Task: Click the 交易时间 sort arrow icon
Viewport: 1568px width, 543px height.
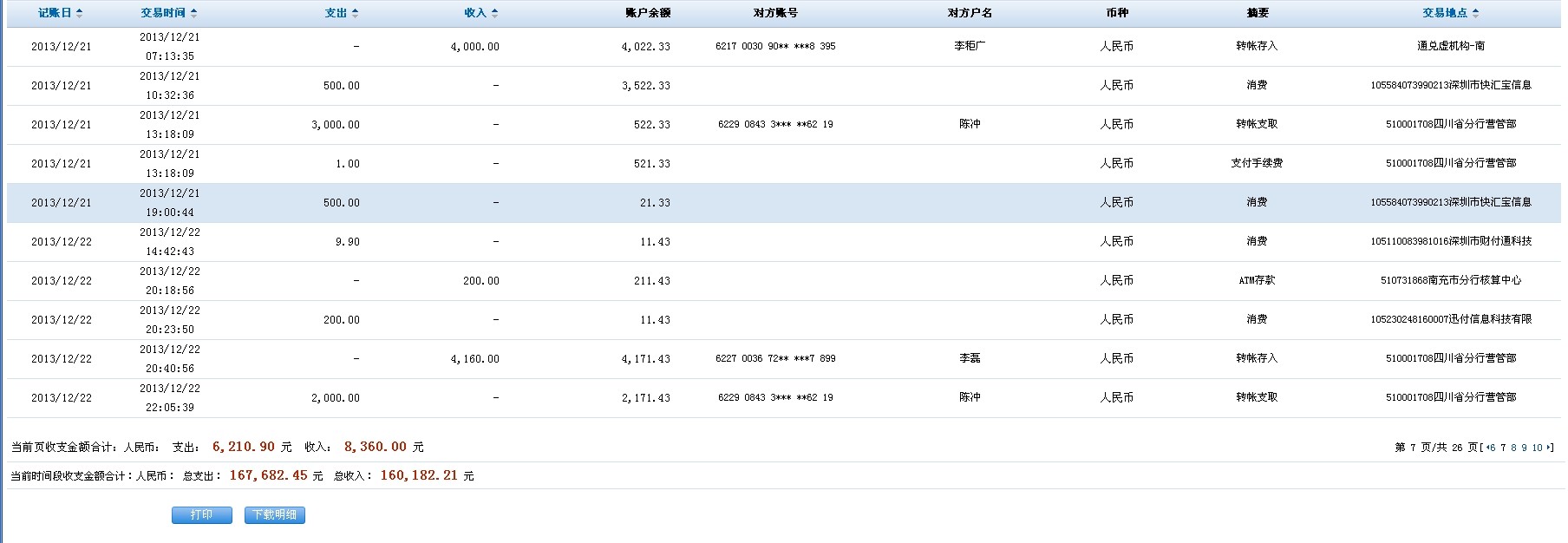Action: click(x=193, y=13)
